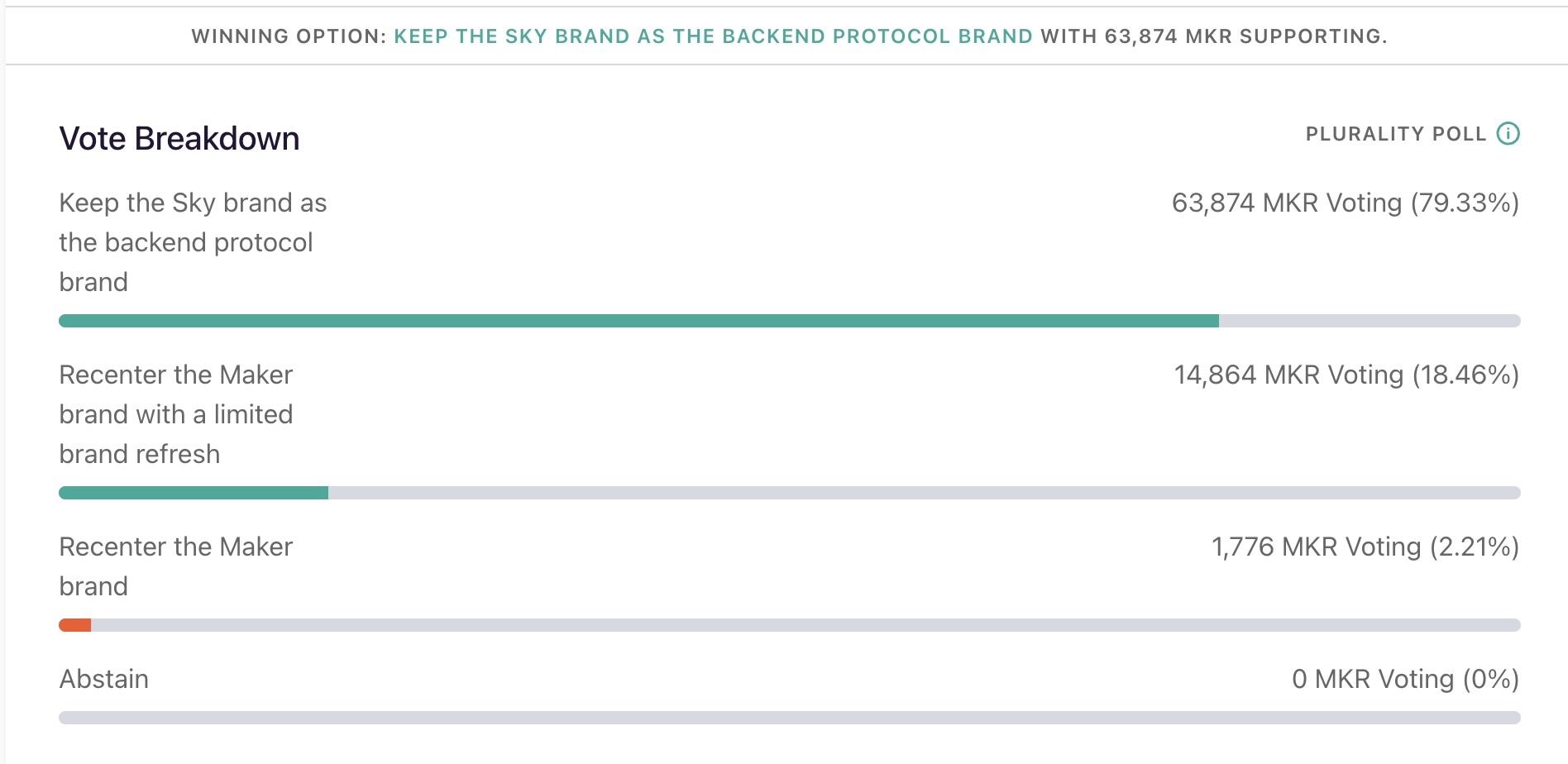1568x764 pixels.
Task: Click the empty Abstain progress bar
Action: (x=790, y=718)
